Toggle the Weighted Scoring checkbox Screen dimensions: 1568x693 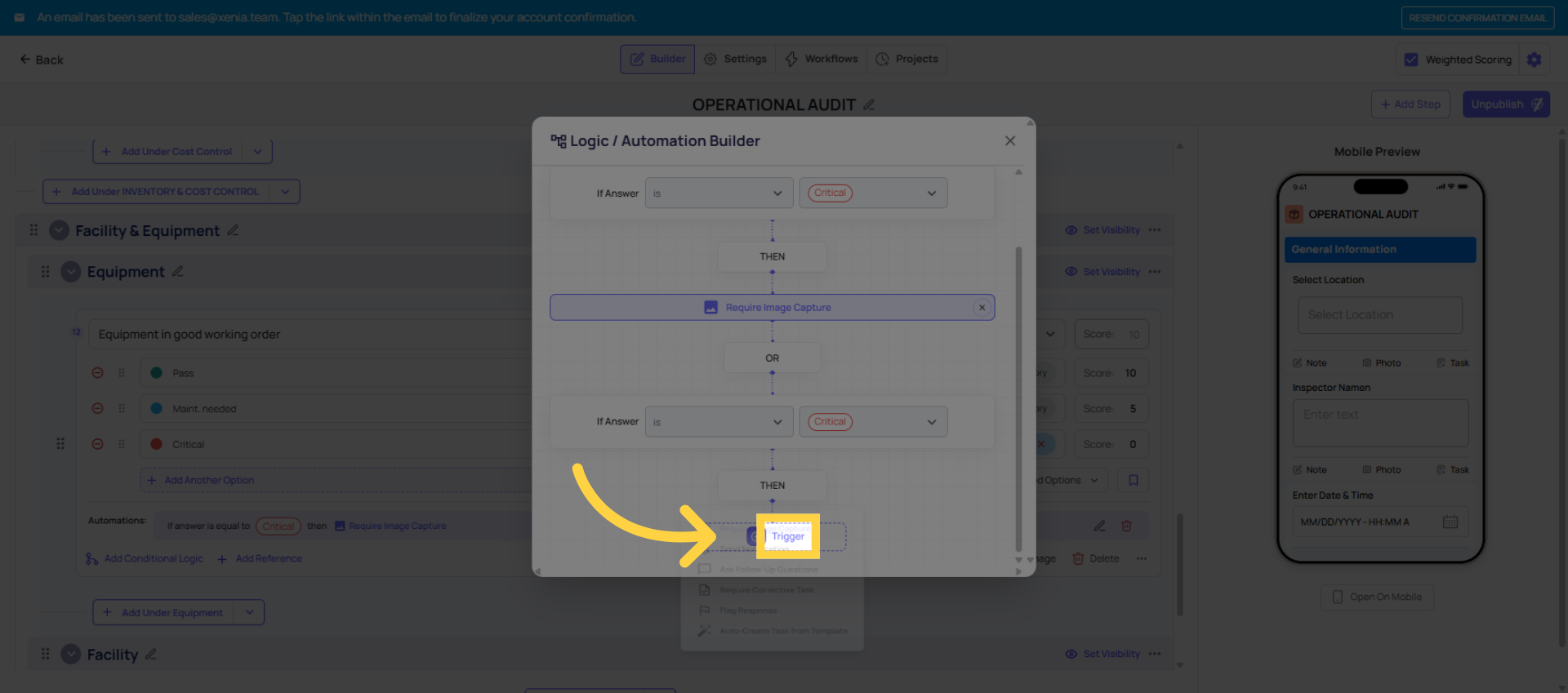coord(1411,60)
